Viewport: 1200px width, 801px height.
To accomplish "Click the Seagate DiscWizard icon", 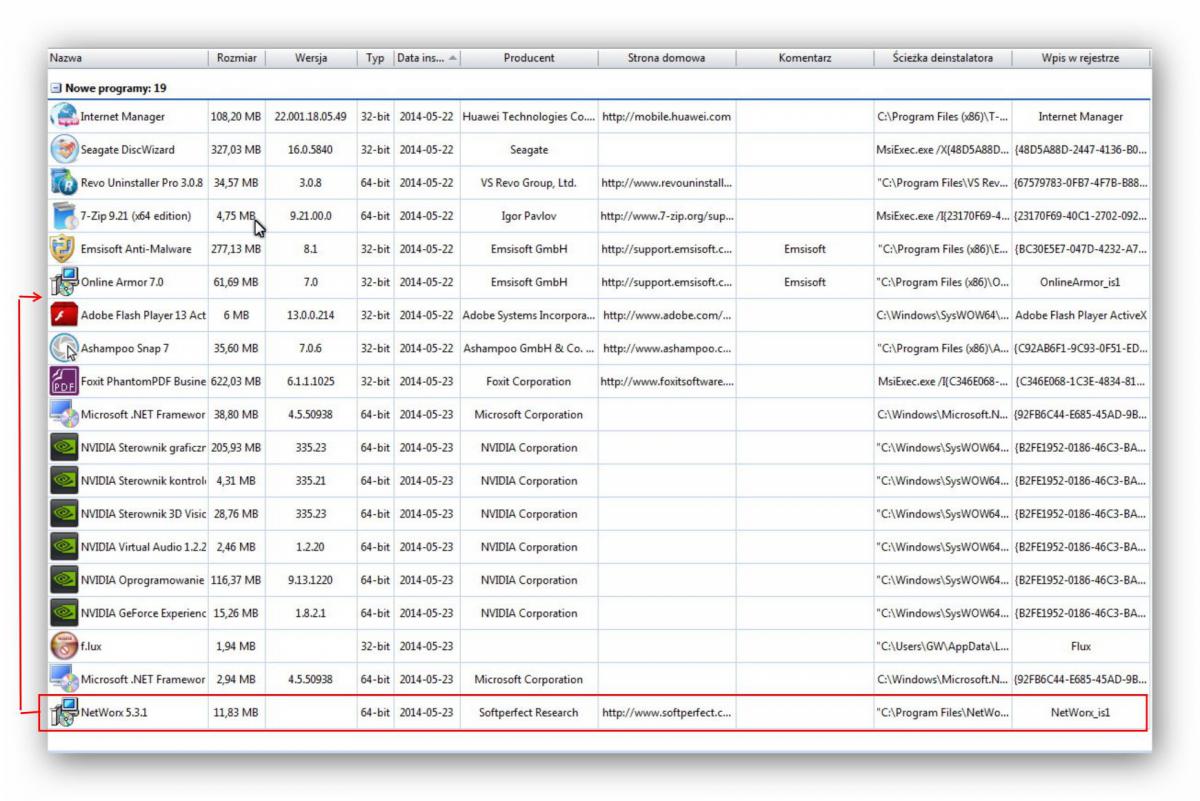I will click(x=64, y=149).
